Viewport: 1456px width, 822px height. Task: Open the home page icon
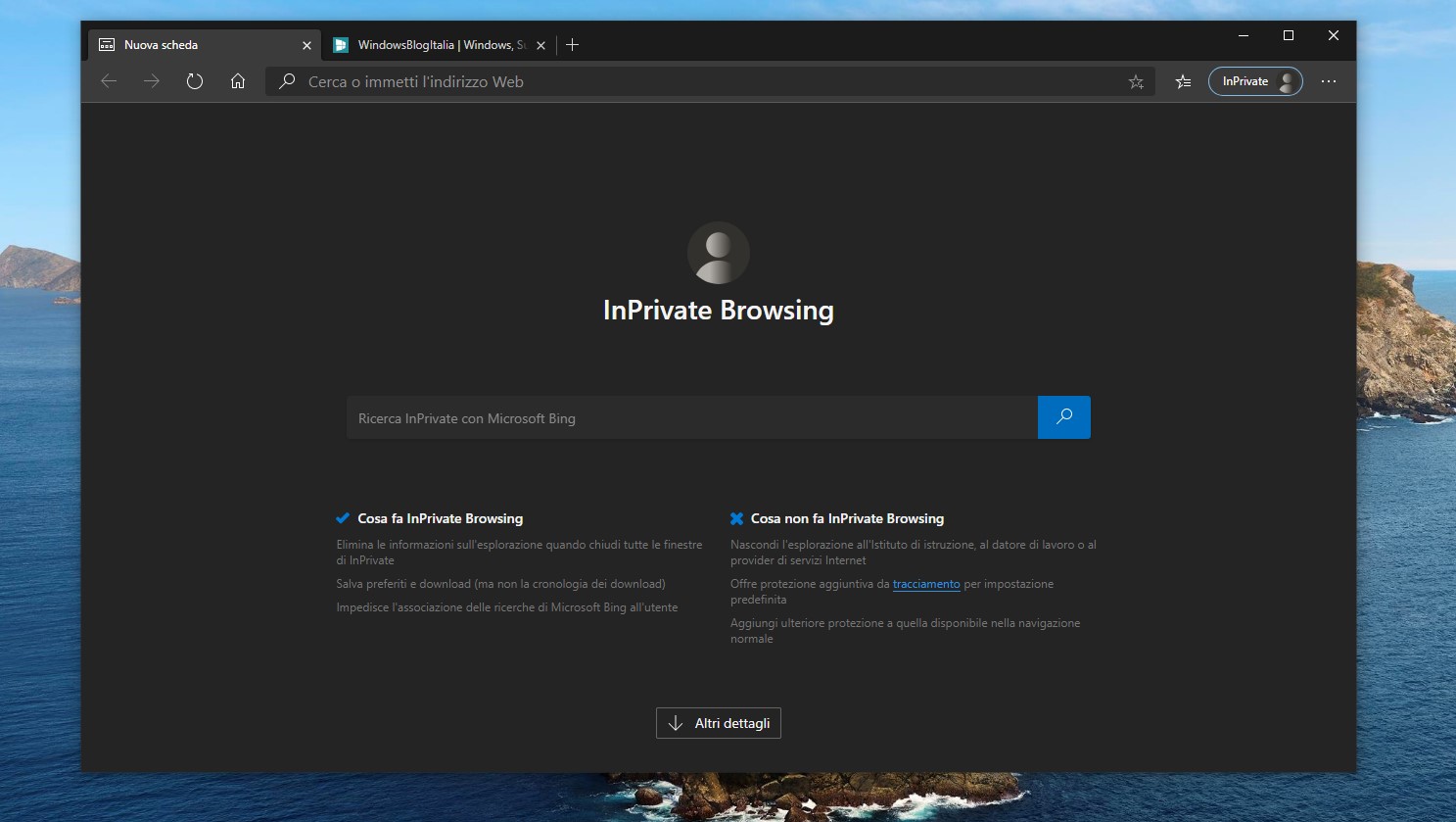click(x=238, y=81)
